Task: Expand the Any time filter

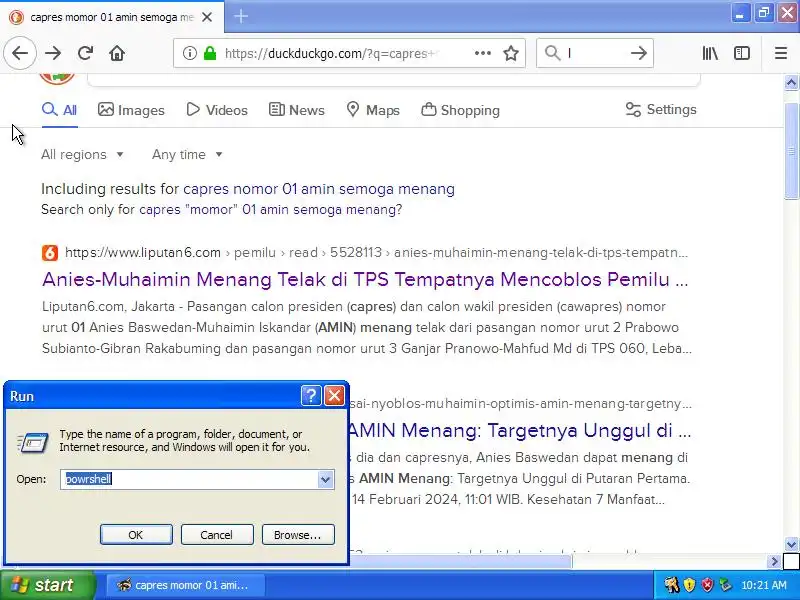Action: [187, 155]
